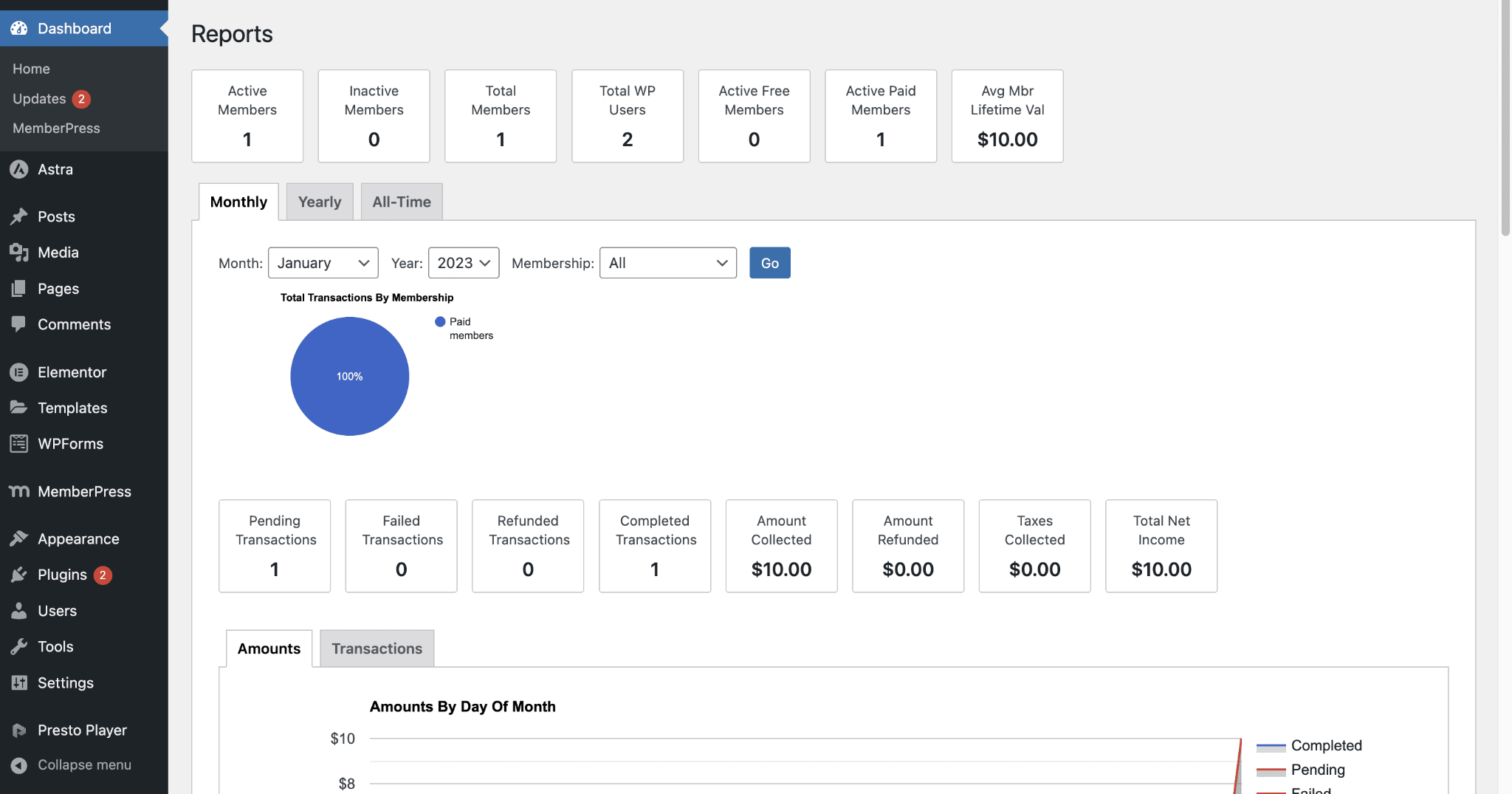Click the WPForms icon
The width and height of the screenshot is (1512, 794).
(x=19, y=444)
